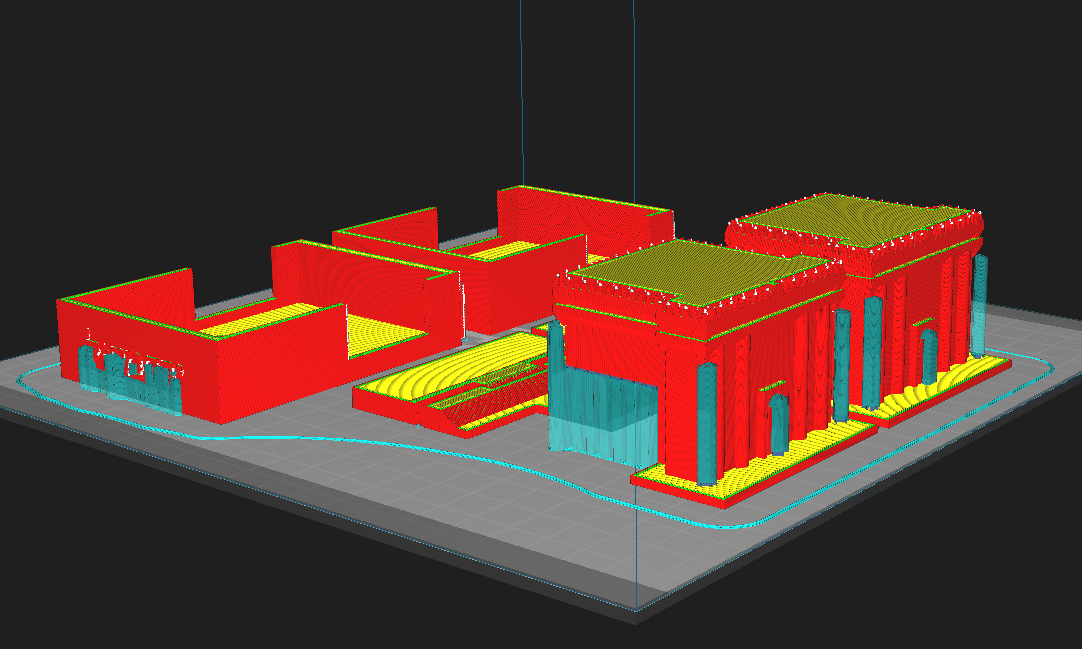
Task: Click the rear temple's yellow roof surface
Action: tap(850, 220)
